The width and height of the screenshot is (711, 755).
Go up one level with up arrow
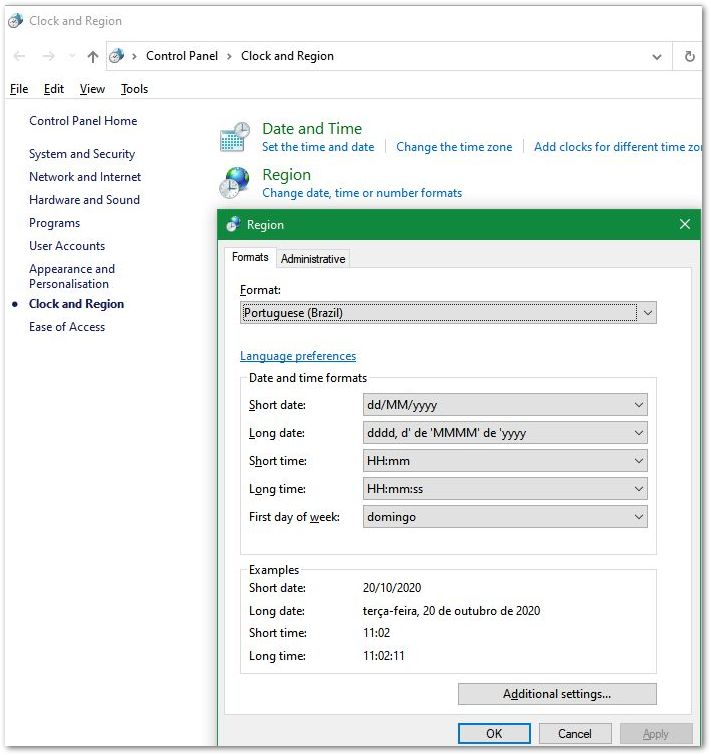tap(93, 57)
